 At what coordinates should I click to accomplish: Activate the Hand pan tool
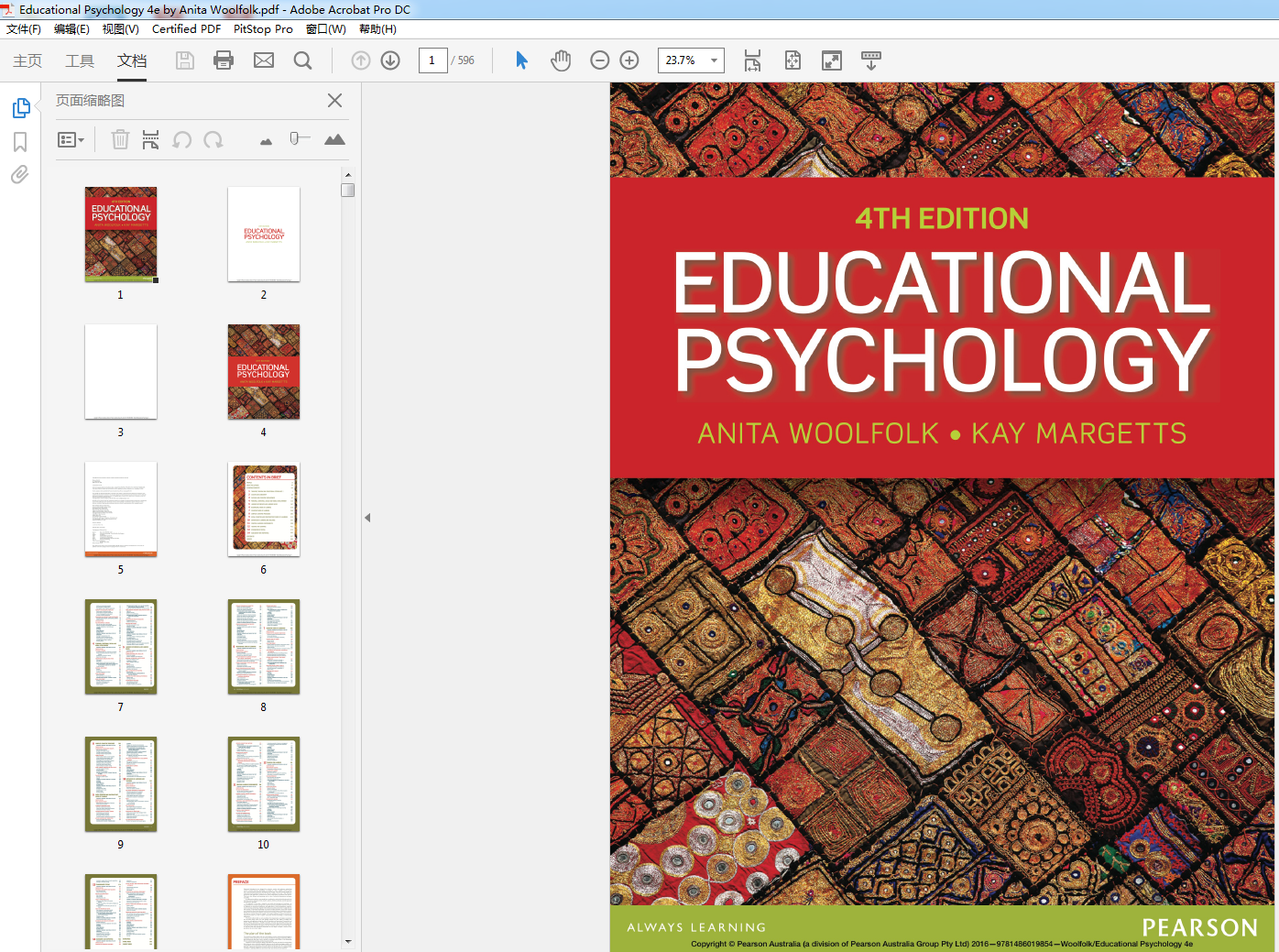click(561, 60)
